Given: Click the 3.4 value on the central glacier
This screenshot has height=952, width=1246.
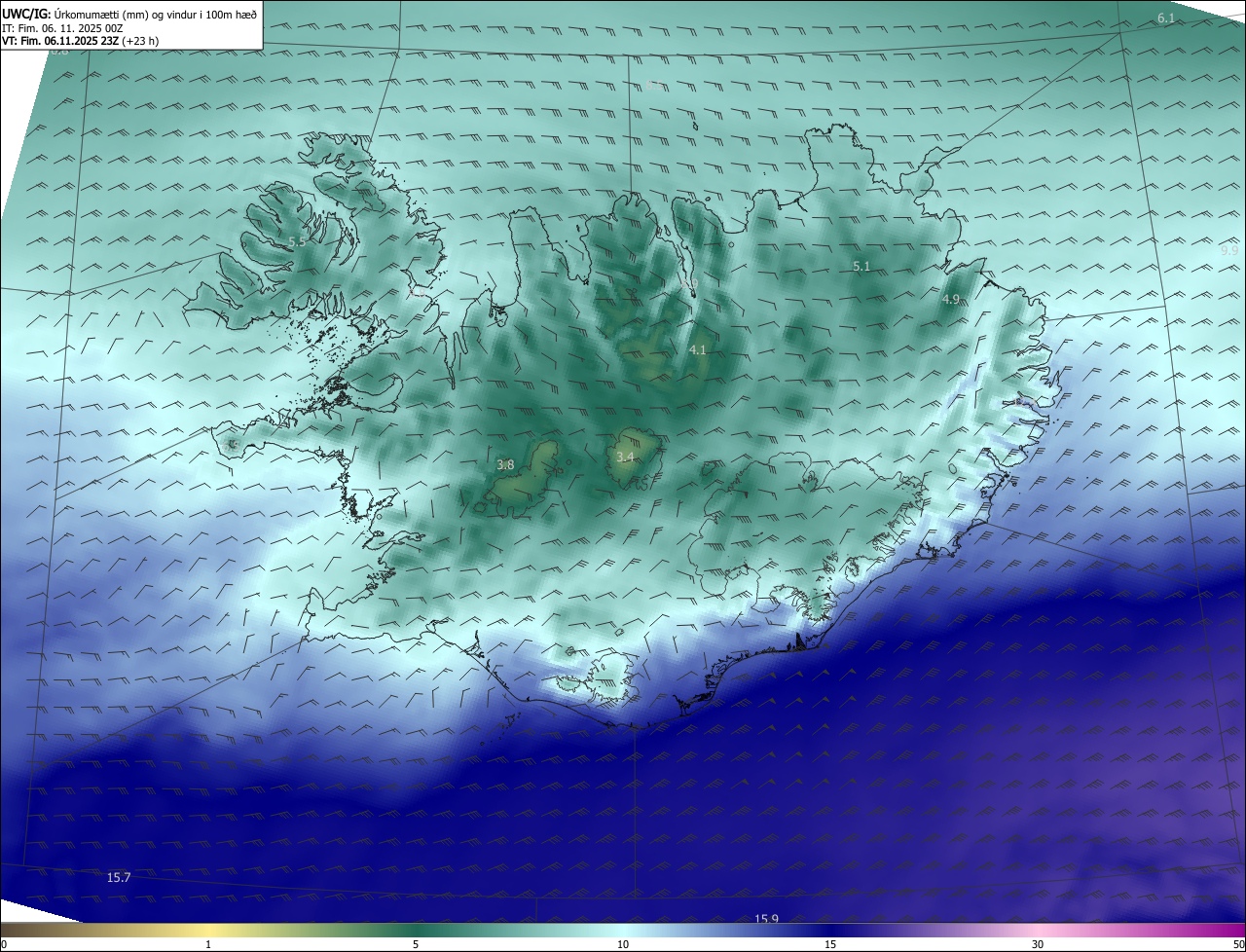Looking at the screenshot, I should point(625,457).
